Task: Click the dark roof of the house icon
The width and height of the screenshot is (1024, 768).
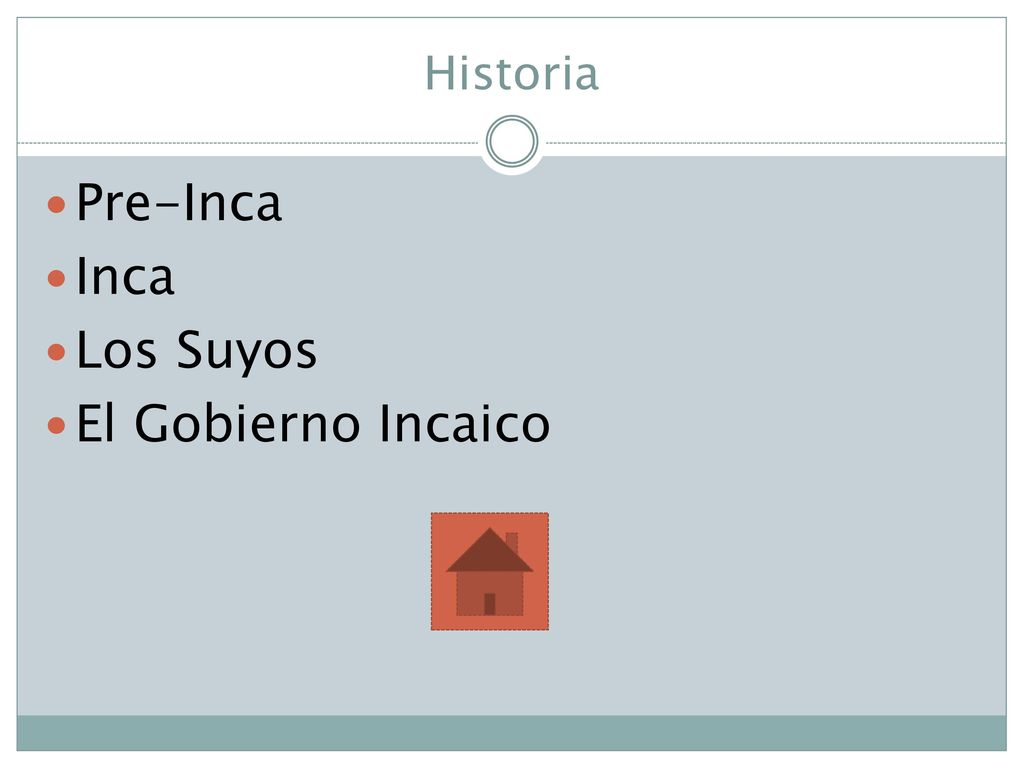Action: point(490,551)
